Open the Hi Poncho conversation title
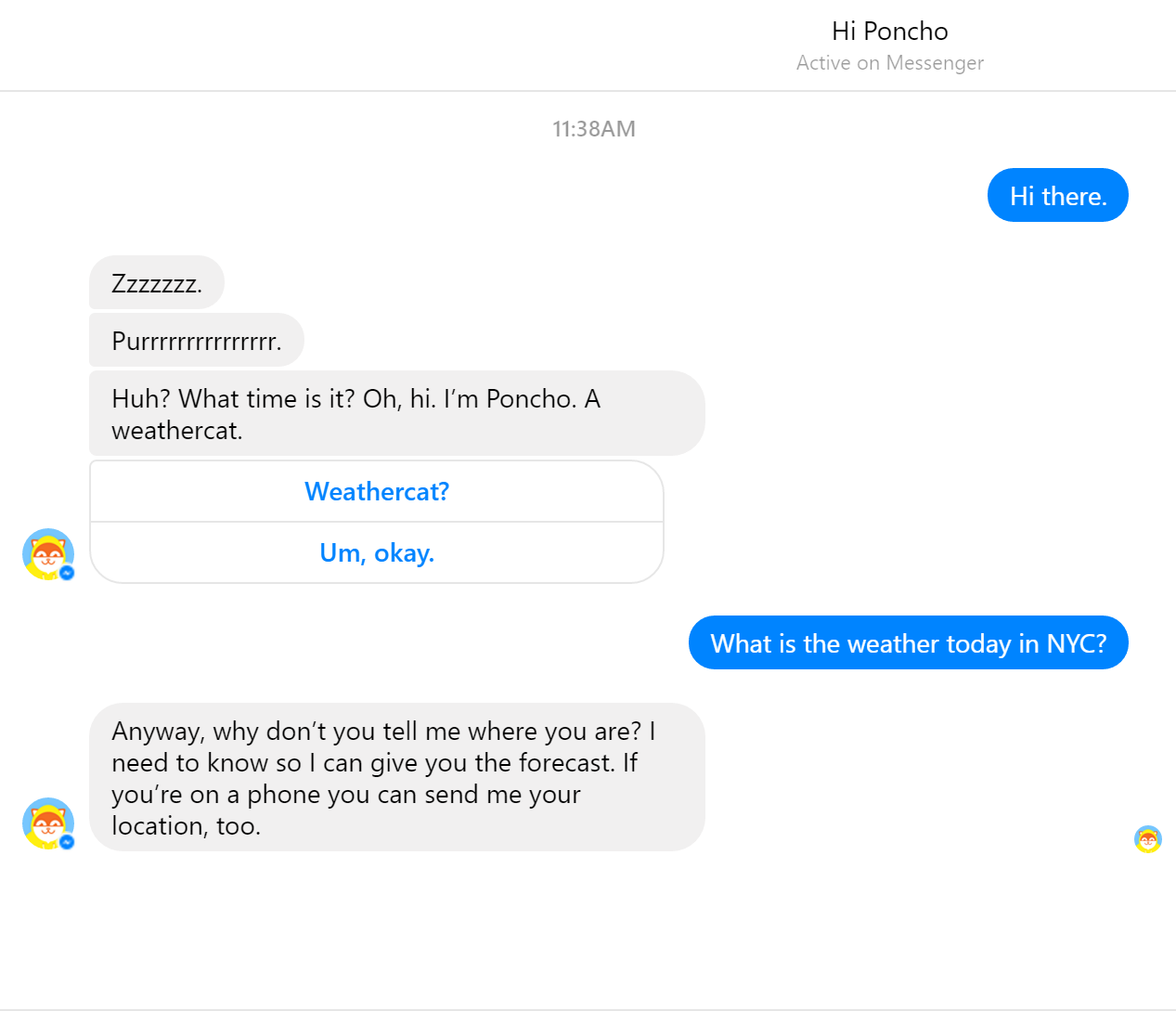 tap(889, 32)
